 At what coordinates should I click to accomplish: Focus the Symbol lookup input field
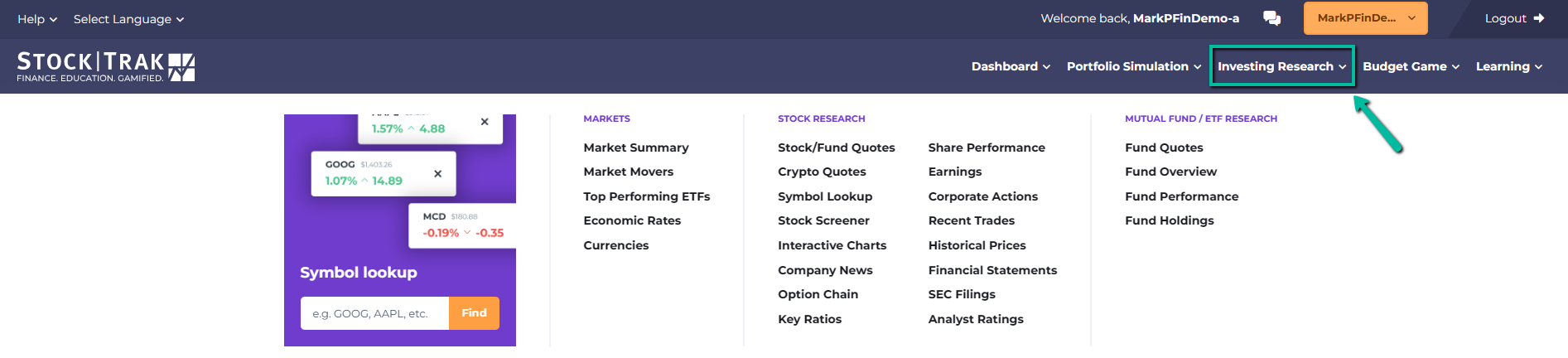point(374,313)
